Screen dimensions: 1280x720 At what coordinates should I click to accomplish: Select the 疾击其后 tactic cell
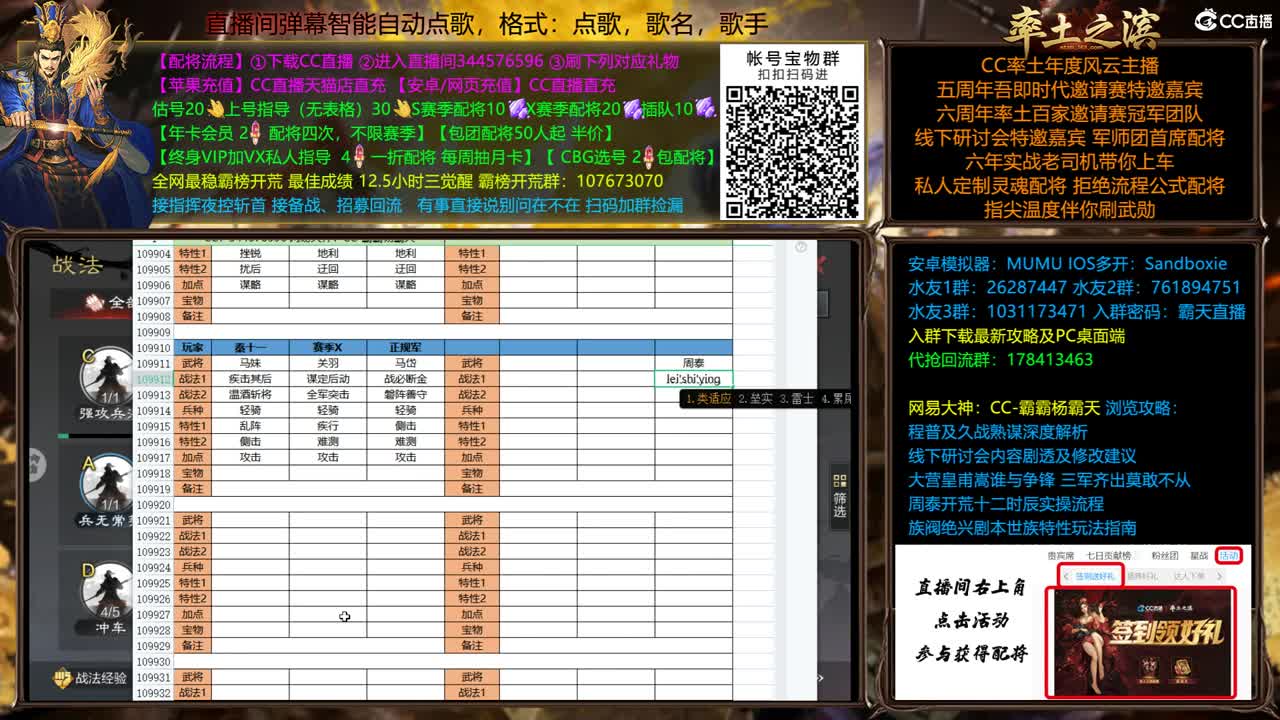tap(250, 379)
